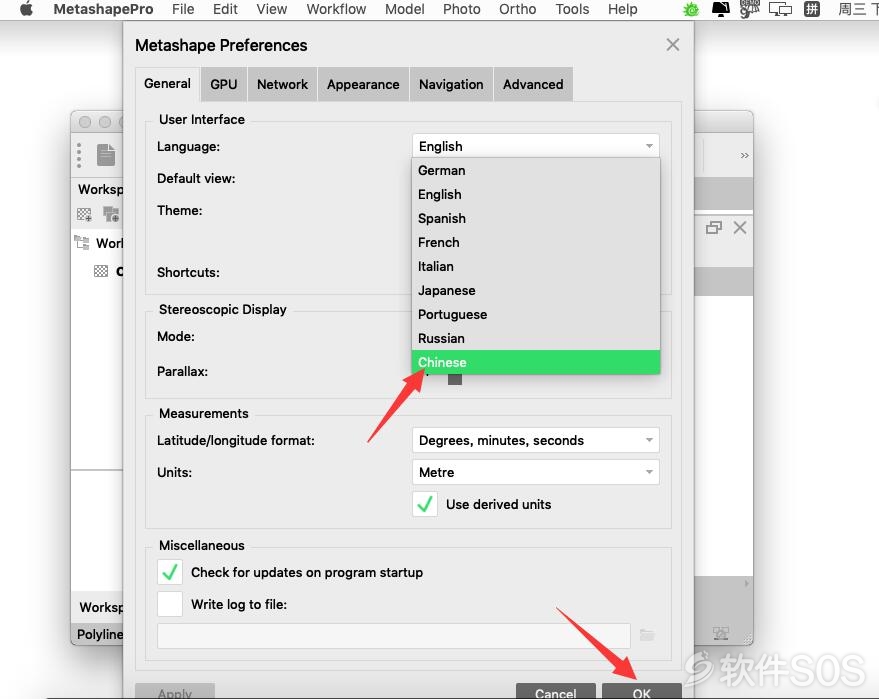The height and width of the screenshot is (699, 879).
Task: Open the Help menu
Action: pyautogui.click(x=623, y=10)
